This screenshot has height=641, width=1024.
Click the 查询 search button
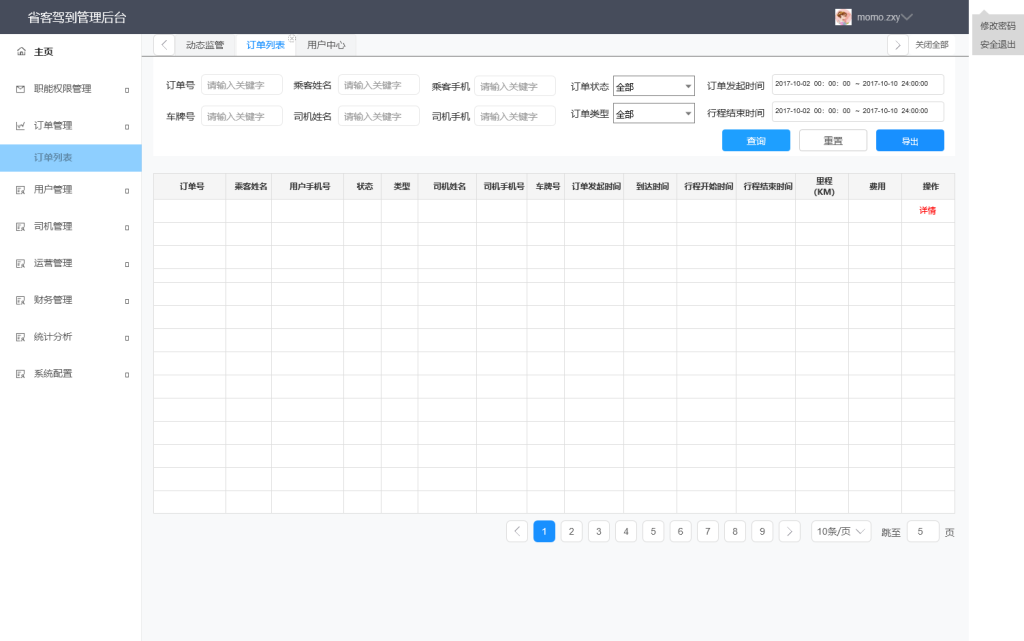[756, 141]
